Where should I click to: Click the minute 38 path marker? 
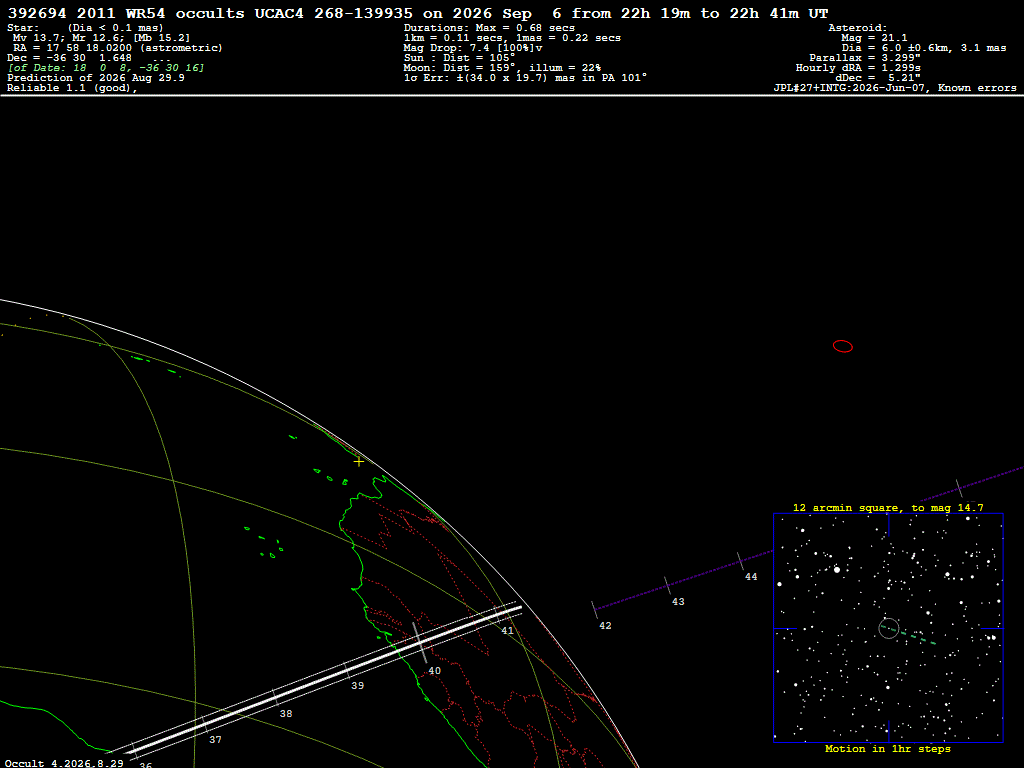click(x=286, y=714)
